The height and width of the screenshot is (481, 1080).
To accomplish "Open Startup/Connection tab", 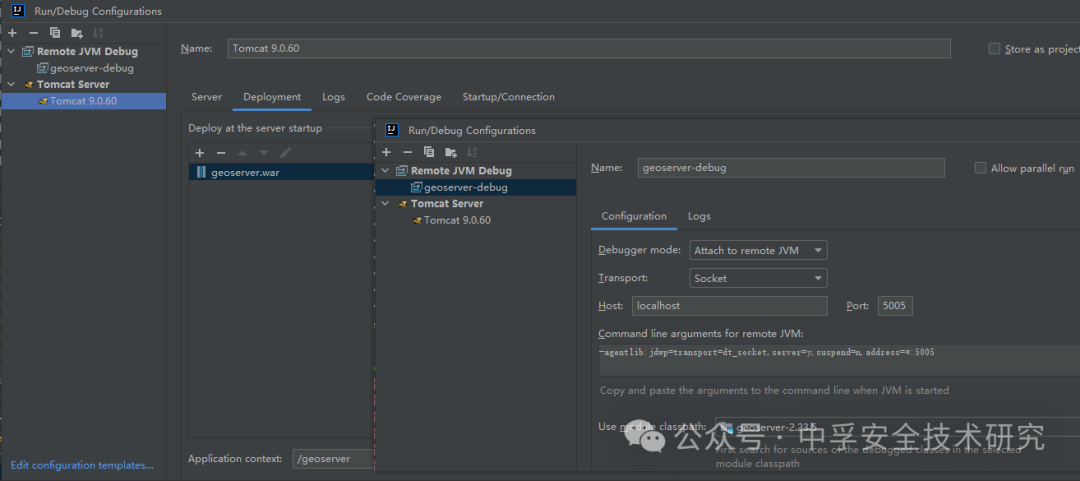I will [508, 97].
